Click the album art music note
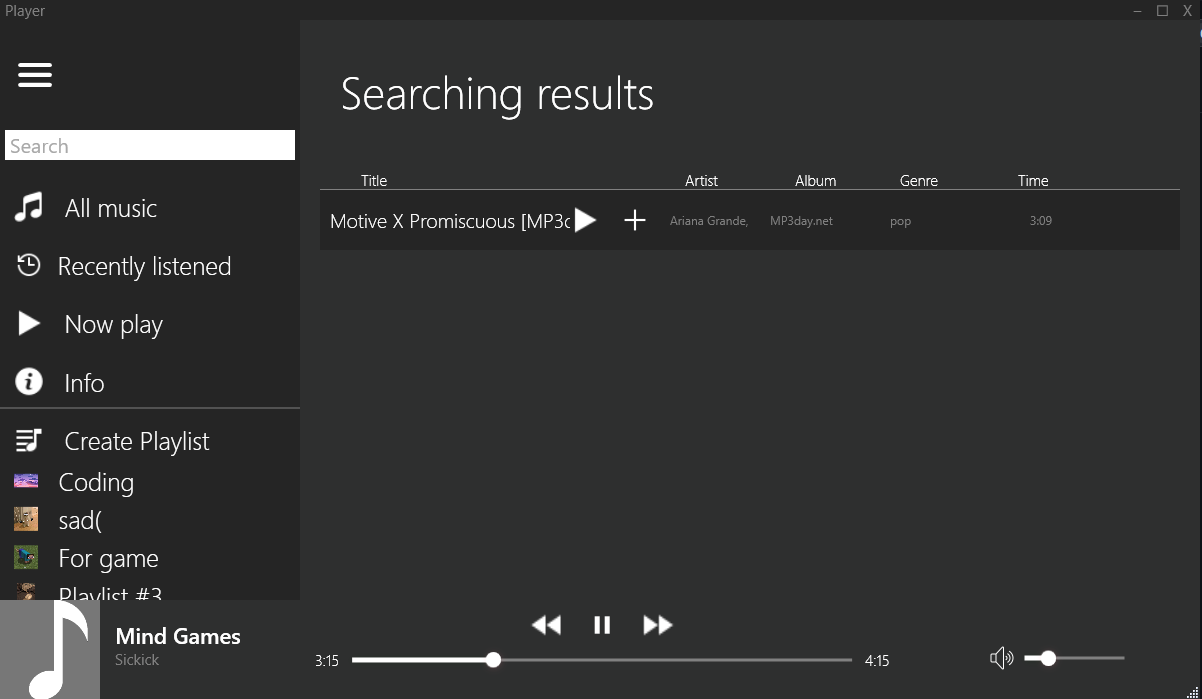The height and width of the screenshot is (699, 1202). tap(50, 649)
